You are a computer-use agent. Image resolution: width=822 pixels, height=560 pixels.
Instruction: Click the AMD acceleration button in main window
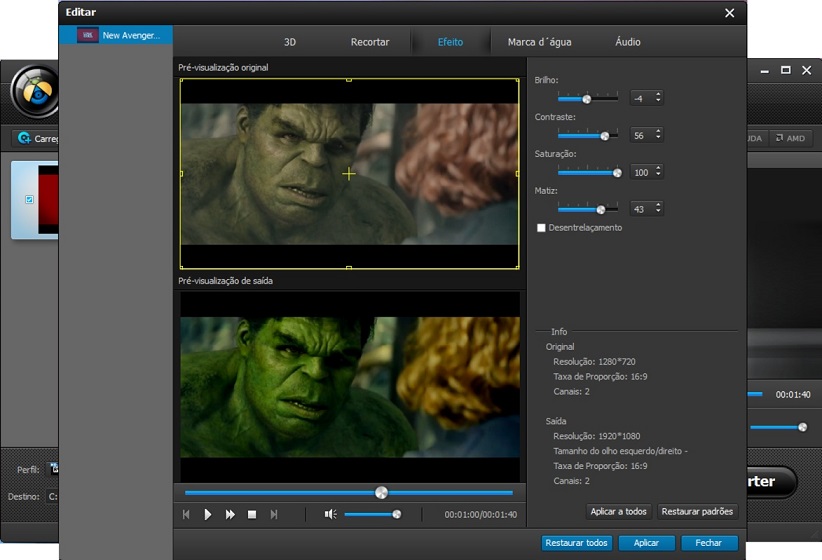[x=791, y=138]
